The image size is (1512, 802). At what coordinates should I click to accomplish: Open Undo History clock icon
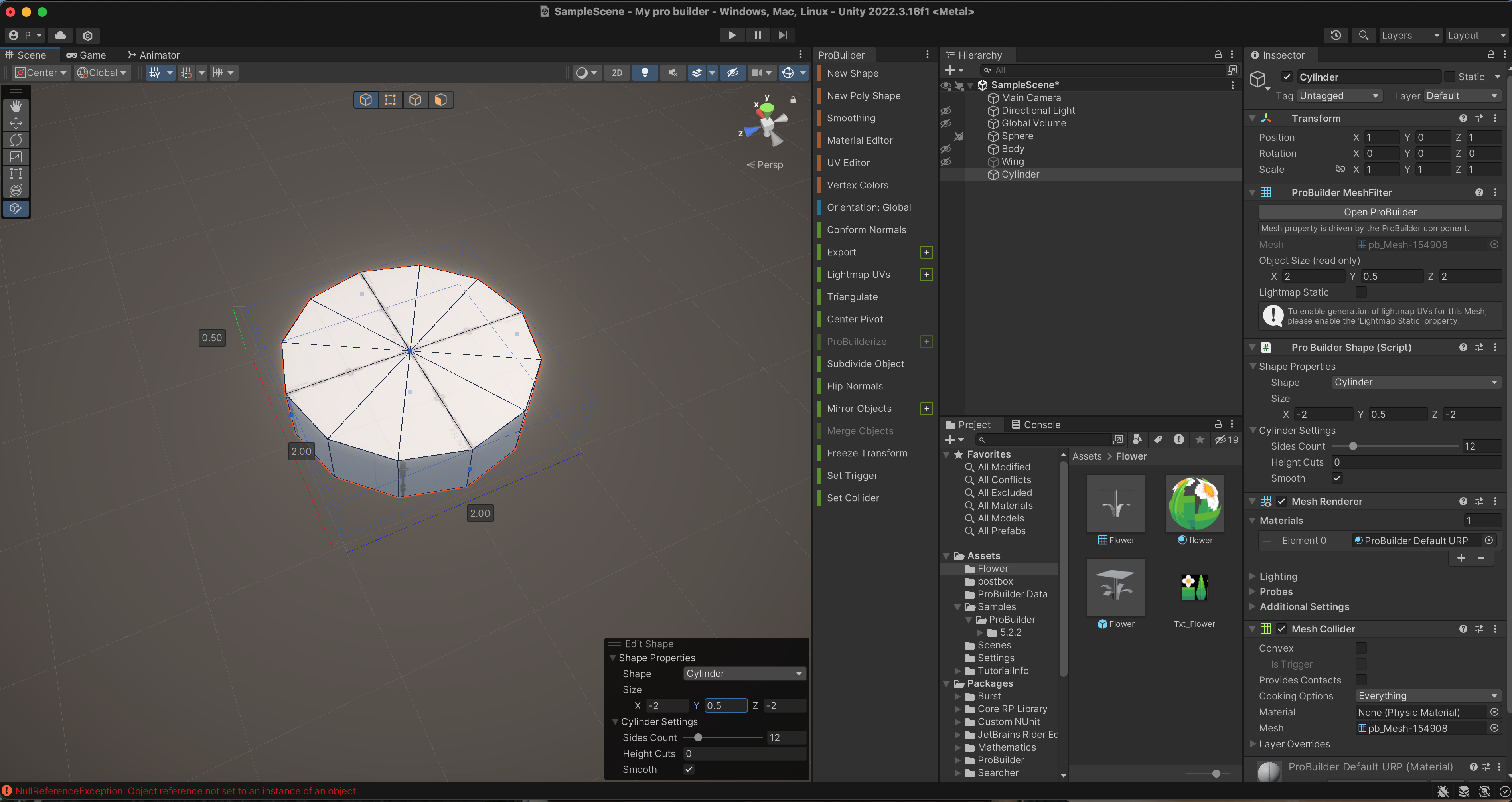pos(1335,35)
